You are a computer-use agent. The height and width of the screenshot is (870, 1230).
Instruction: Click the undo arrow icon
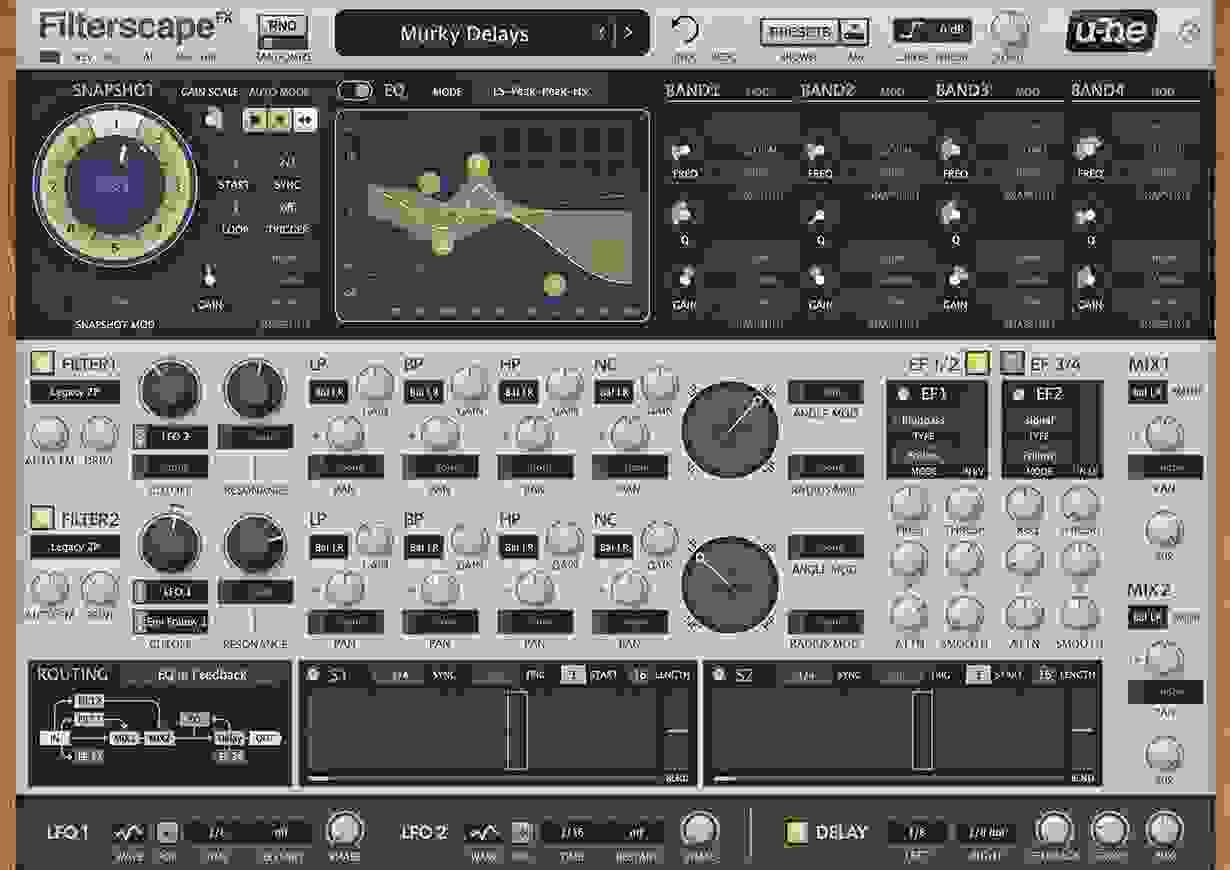point(686,30)
